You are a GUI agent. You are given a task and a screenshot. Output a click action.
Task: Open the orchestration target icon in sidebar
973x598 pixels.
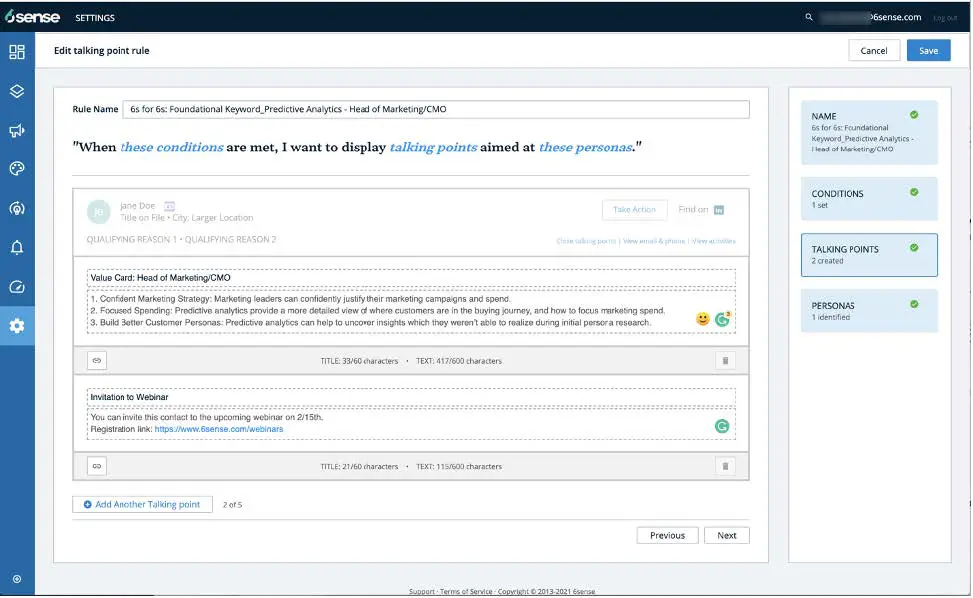coord(16,208)
